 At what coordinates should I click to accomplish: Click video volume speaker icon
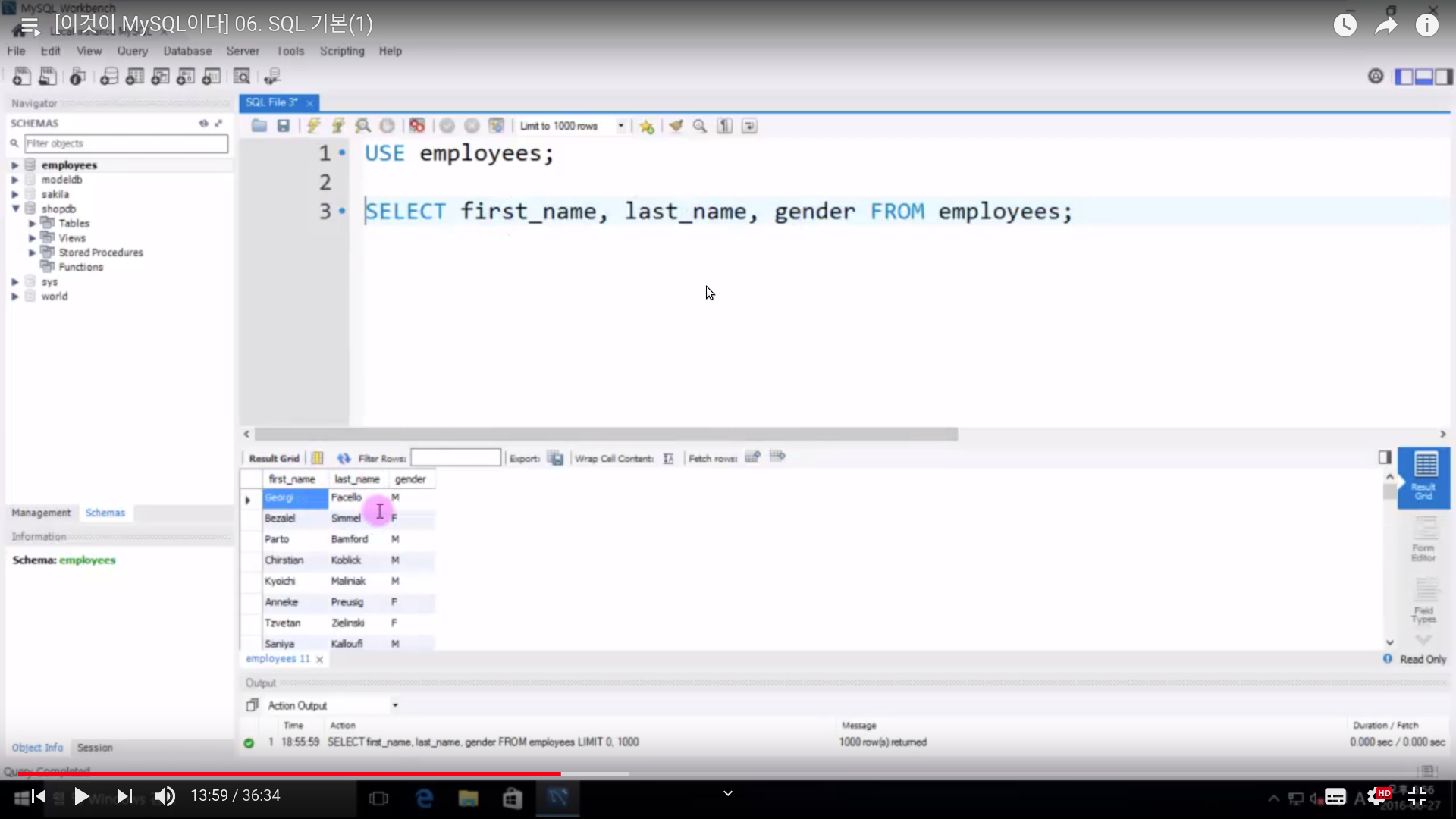point(165,796)
